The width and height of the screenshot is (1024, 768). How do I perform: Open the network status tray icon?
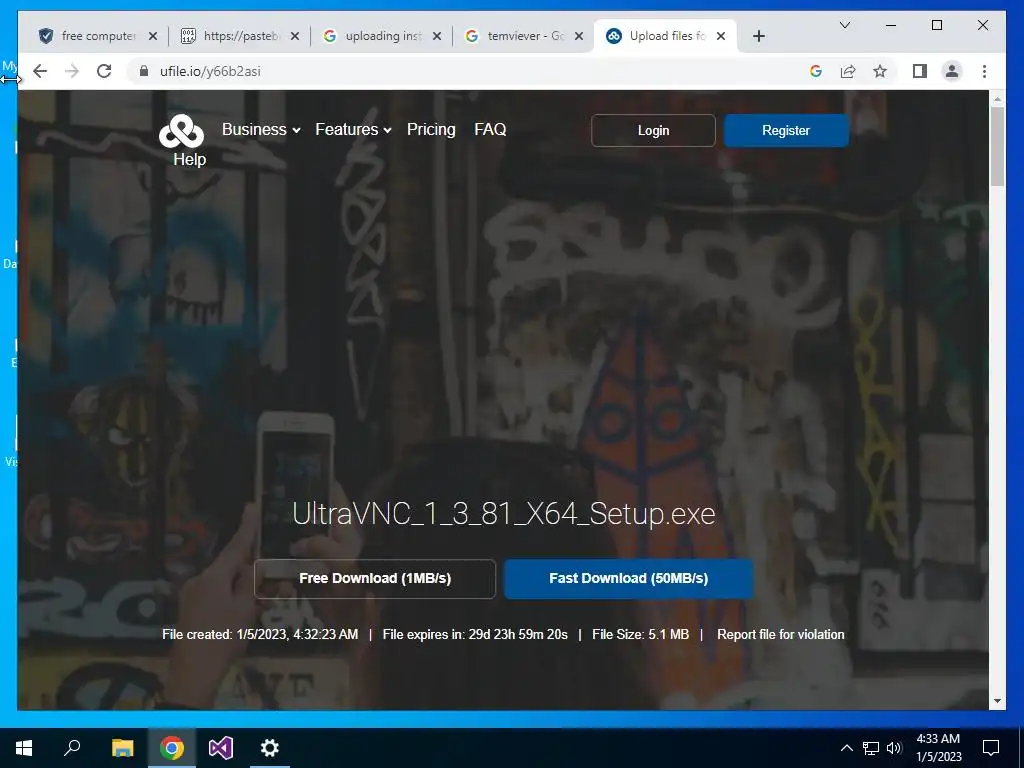point(871,748)
